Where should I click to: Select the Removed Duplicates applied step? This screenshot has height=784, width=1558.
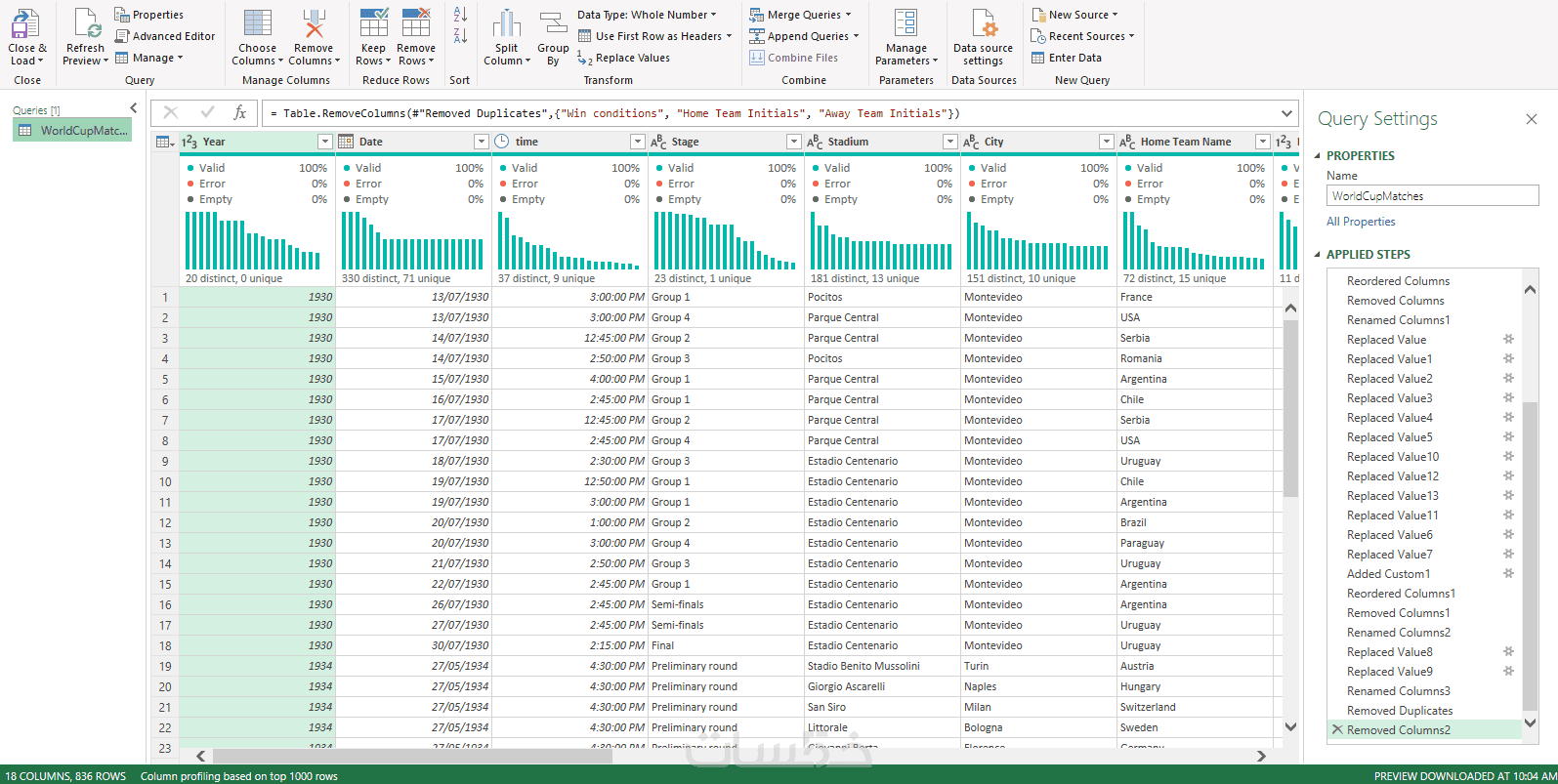pyautogui.click(x=1399, y=711)
